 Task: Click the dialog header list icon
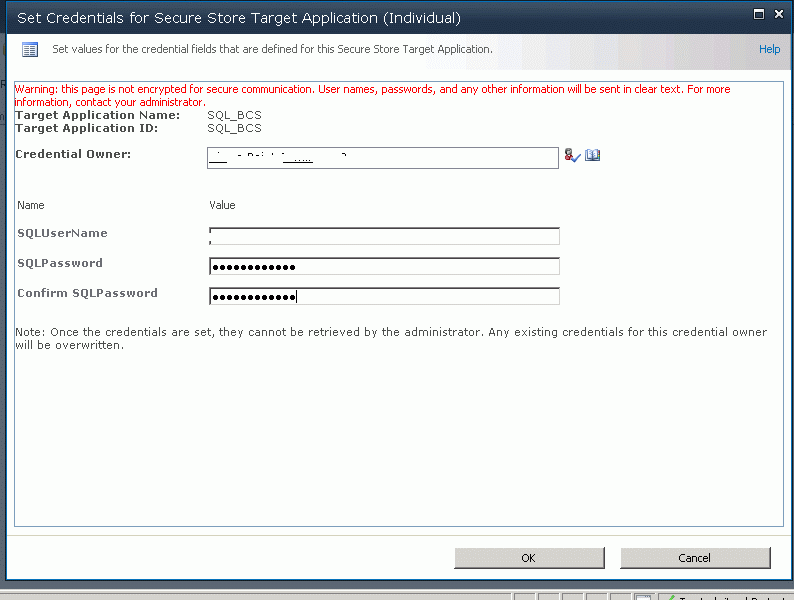pyautogui.click(x=30, y=50)
